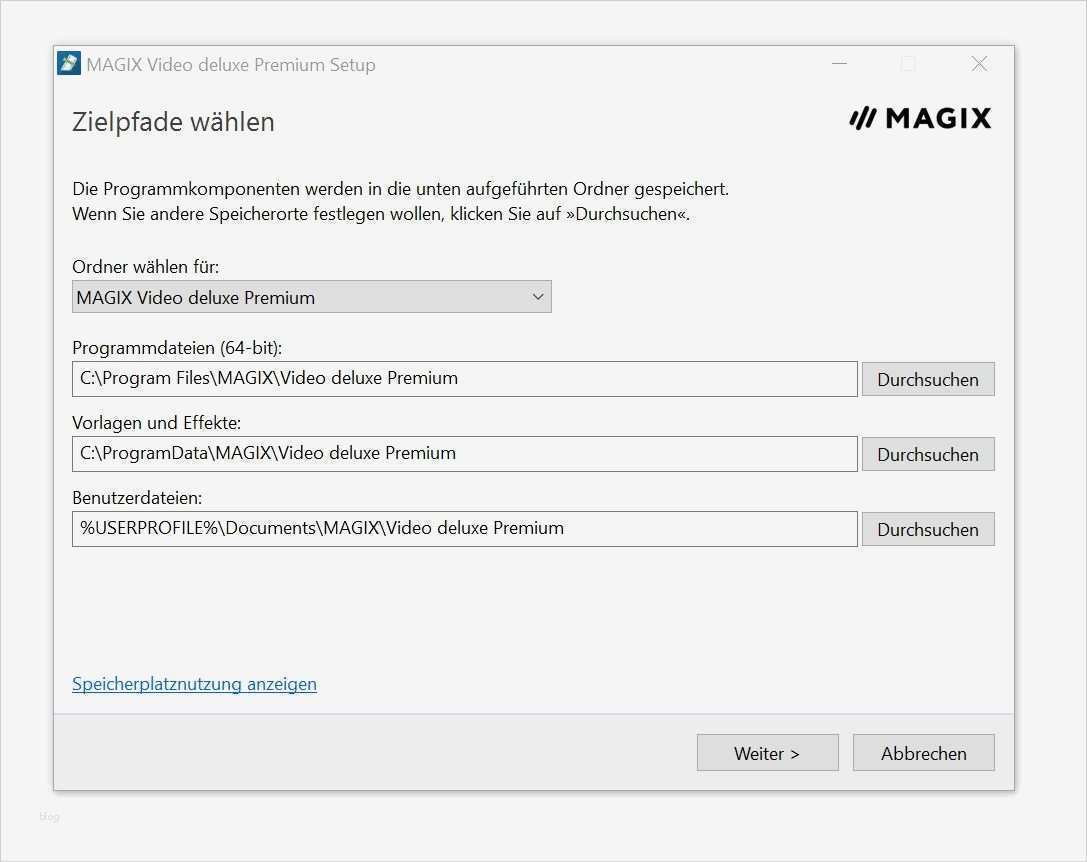Click the Programmdateien path field

point(464,379)
